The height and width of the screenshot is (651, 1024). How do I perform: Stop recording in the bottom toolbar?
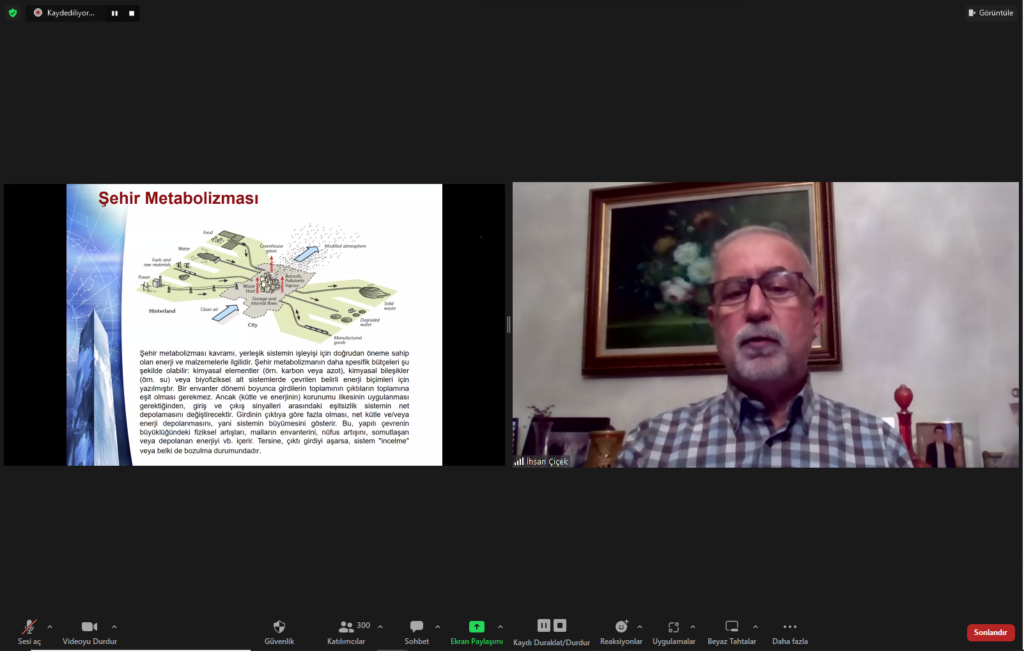click(x=560, y=626)
